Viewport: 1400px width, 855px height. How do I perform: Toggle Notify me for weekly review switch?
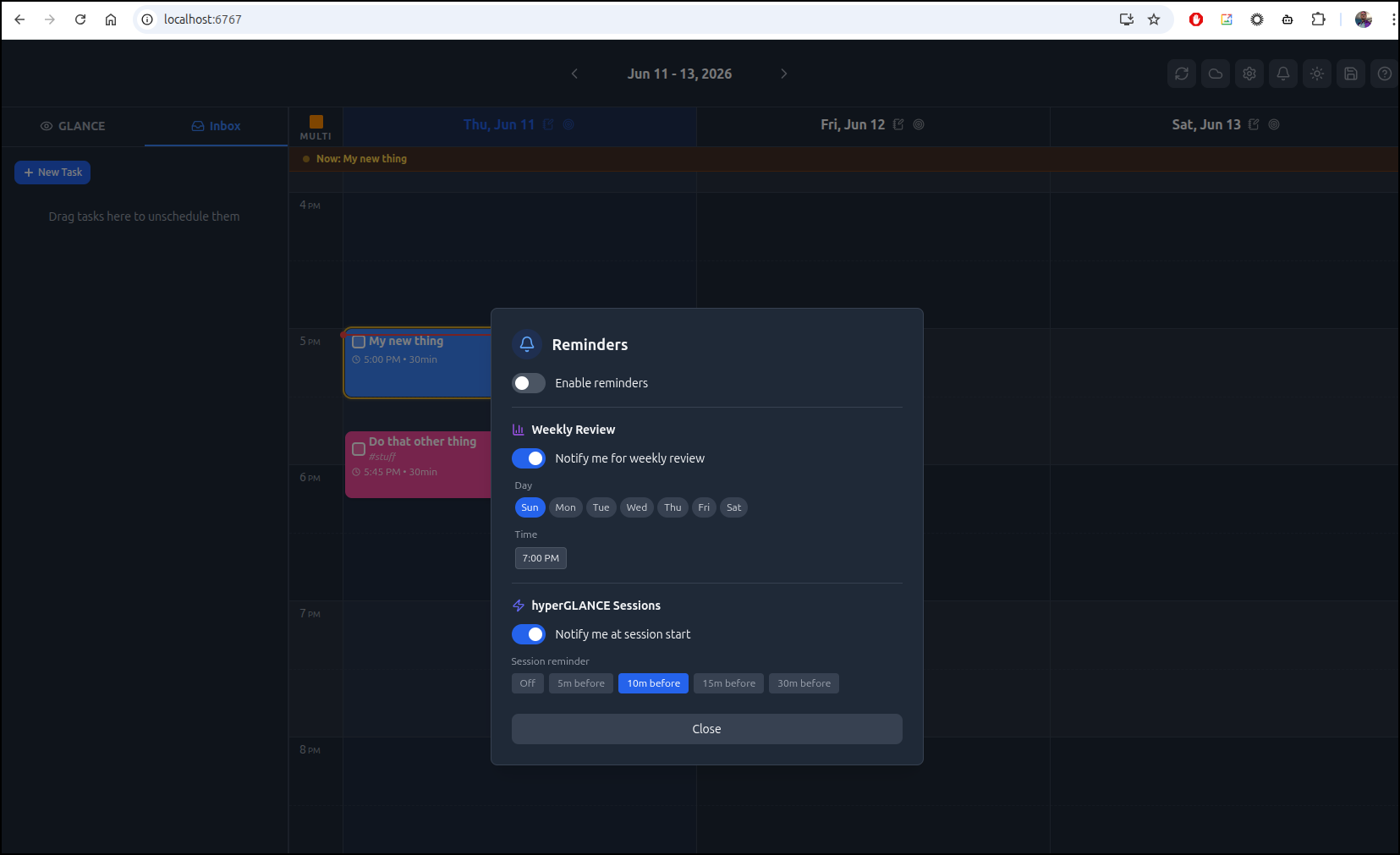529,458
